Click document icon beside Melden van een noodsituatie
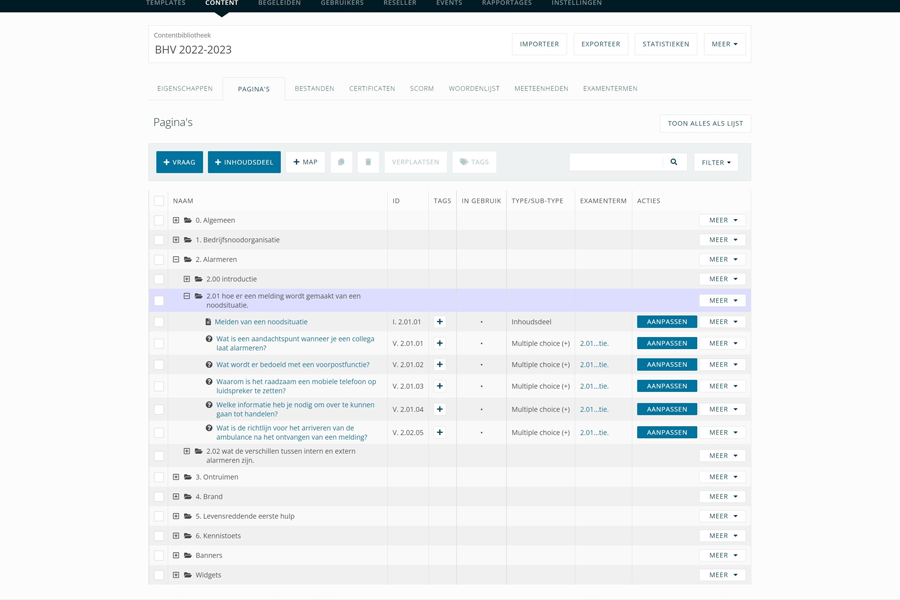900x600 pixels. coord(208,322)
